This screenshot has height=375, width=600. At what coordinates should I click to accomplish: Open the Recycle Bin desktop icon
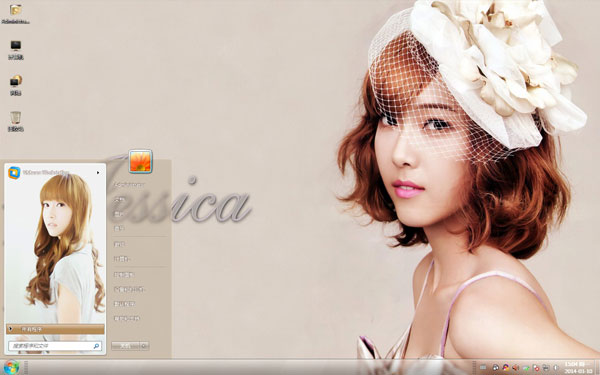pos(15,121)
